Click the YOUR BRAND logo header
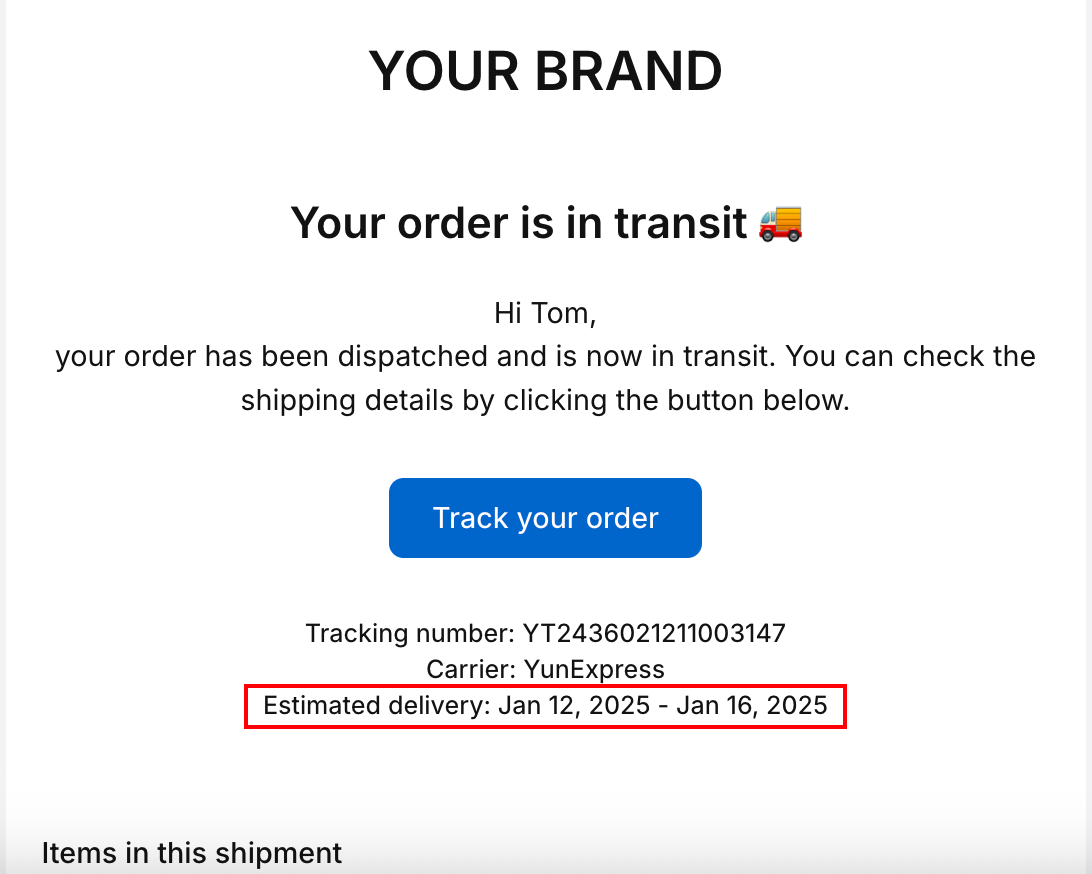 click(x=545, y=71)
